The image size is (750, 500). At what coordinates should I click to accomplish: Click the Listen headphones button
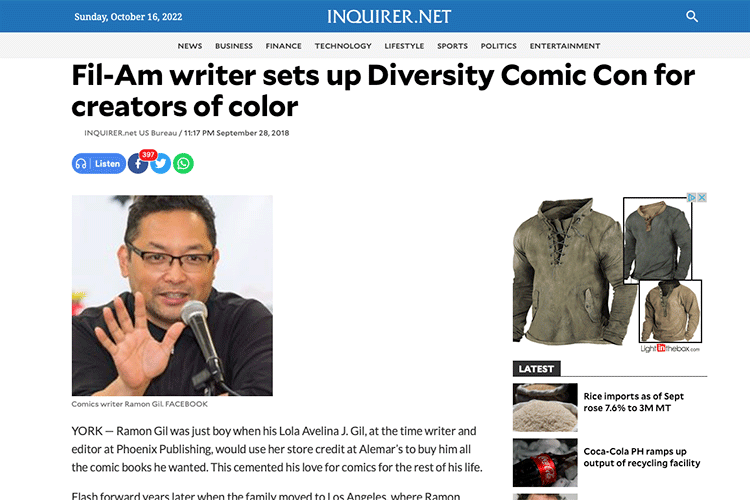(99, 164)
